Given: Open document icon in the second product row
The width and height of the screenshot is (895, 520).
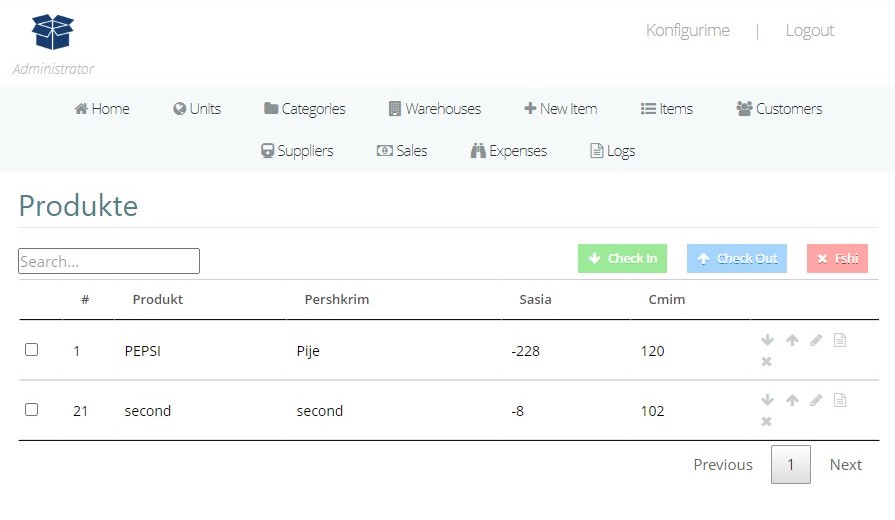Looking at the screenshot, I should 840,400.
